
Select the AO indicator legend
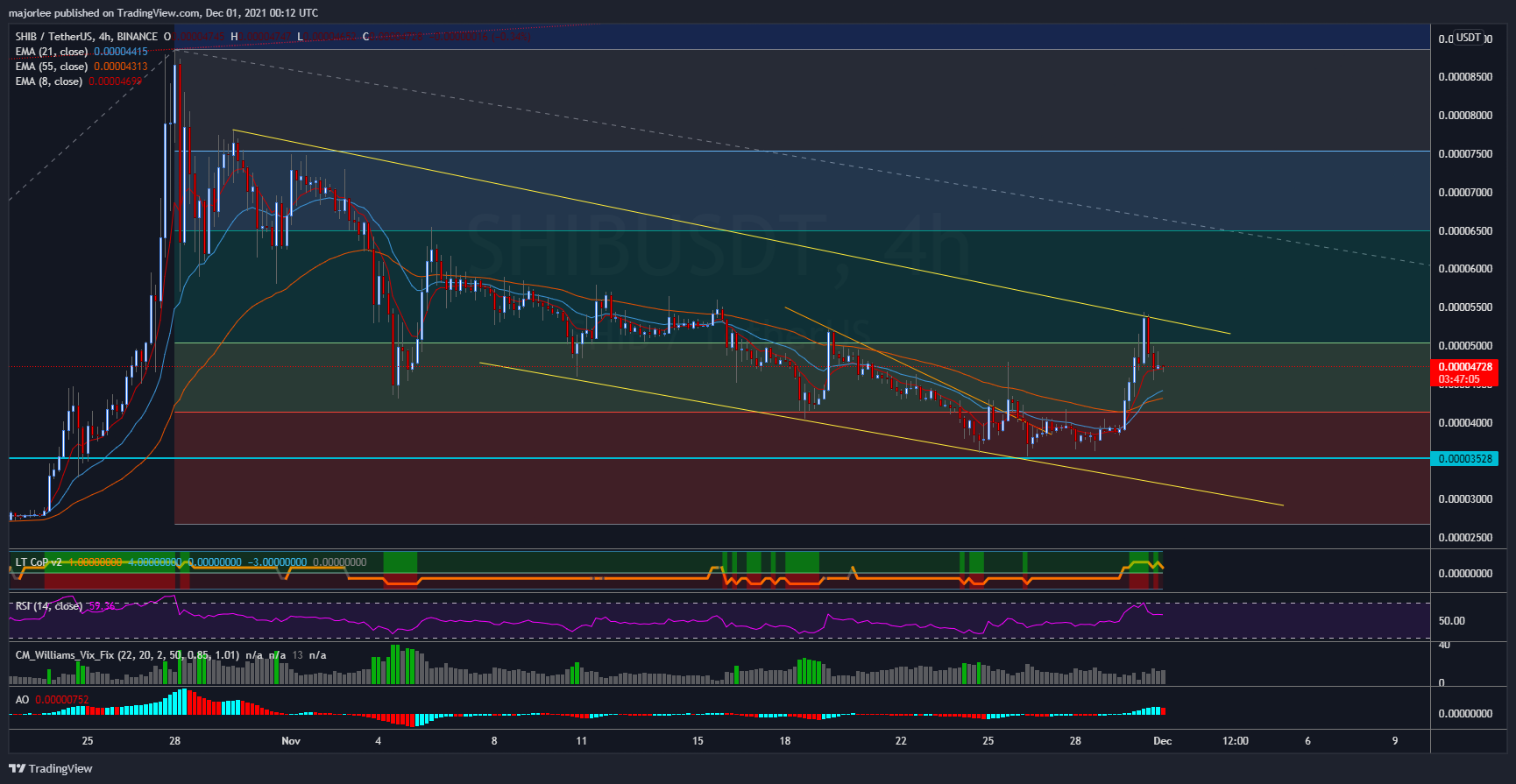pyautogui.click(x=22, y=700)
